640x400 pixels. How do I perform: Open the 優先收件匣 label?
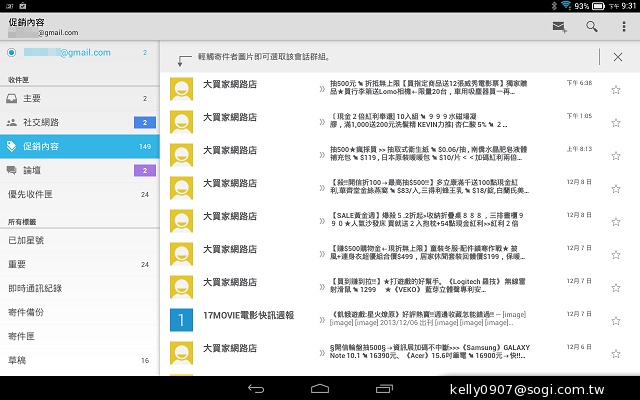pyautogui.click(x=80, y=194)
